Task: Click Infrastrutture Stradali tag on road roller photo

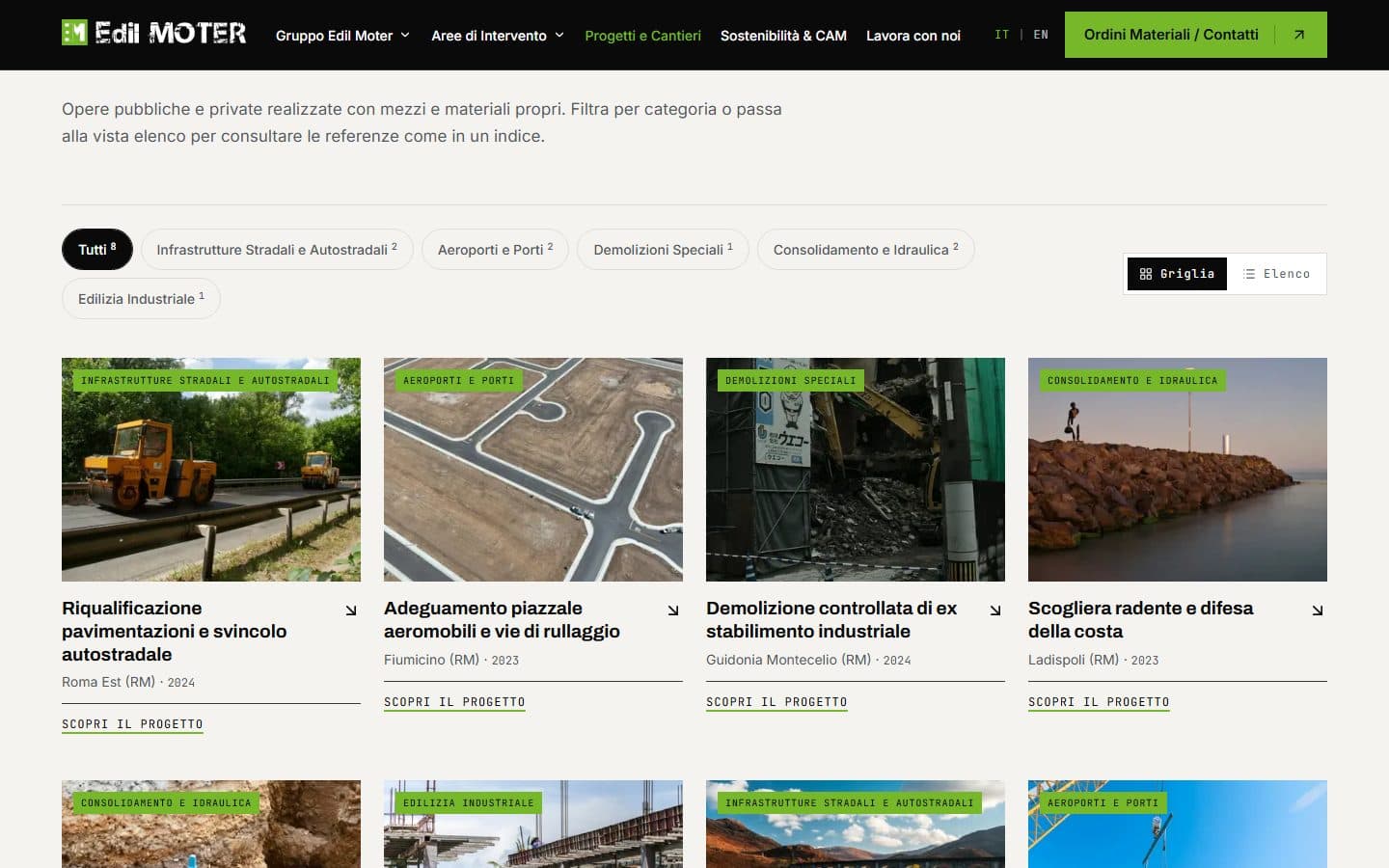Action: point(205,381)
